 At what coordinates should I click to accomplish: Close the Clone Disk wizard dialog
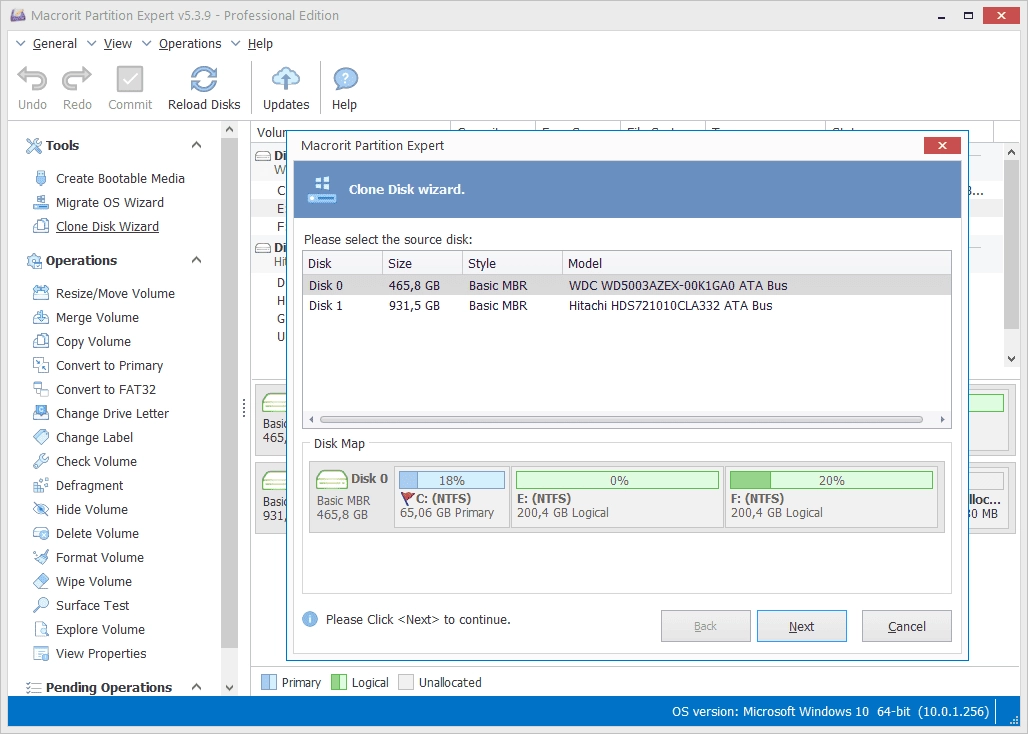[942, 145]
